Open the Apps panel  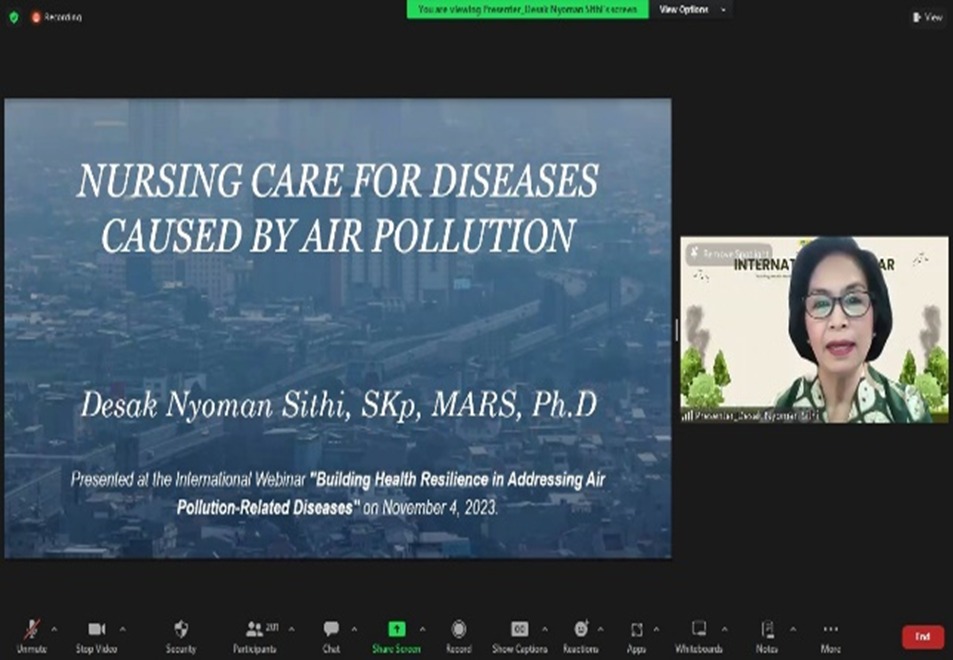[636, 634]
